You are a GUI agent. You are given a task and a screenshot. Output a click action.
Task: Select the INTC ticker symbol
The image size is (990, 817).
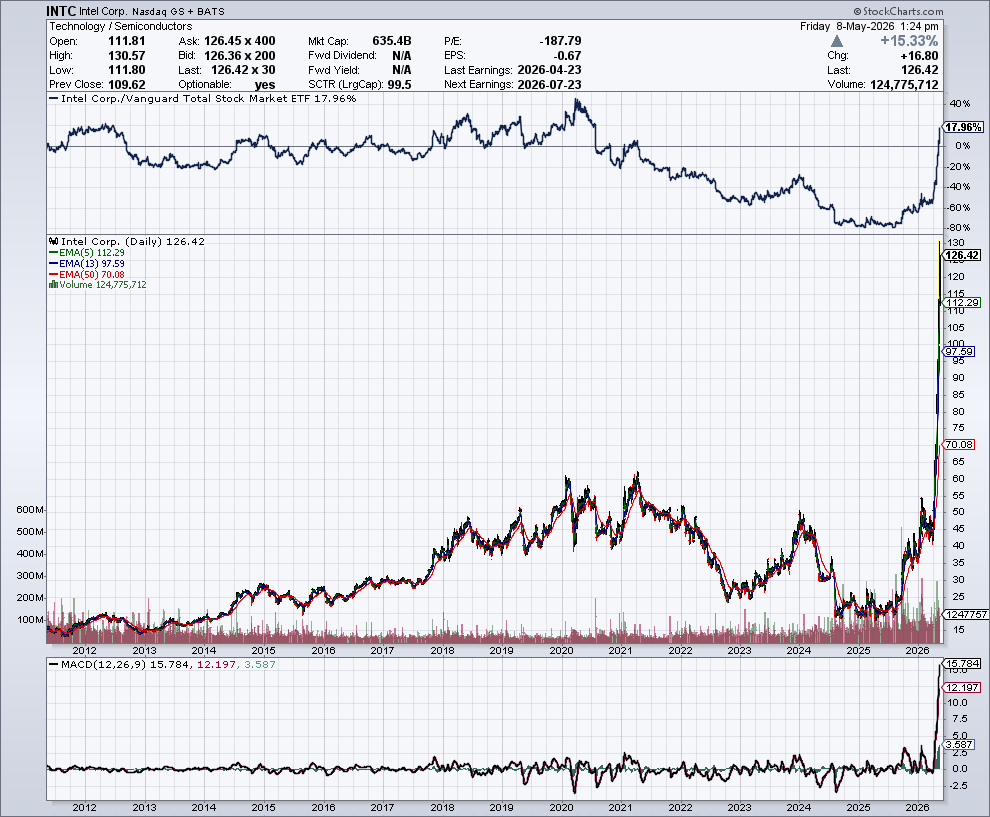[61, 11]
